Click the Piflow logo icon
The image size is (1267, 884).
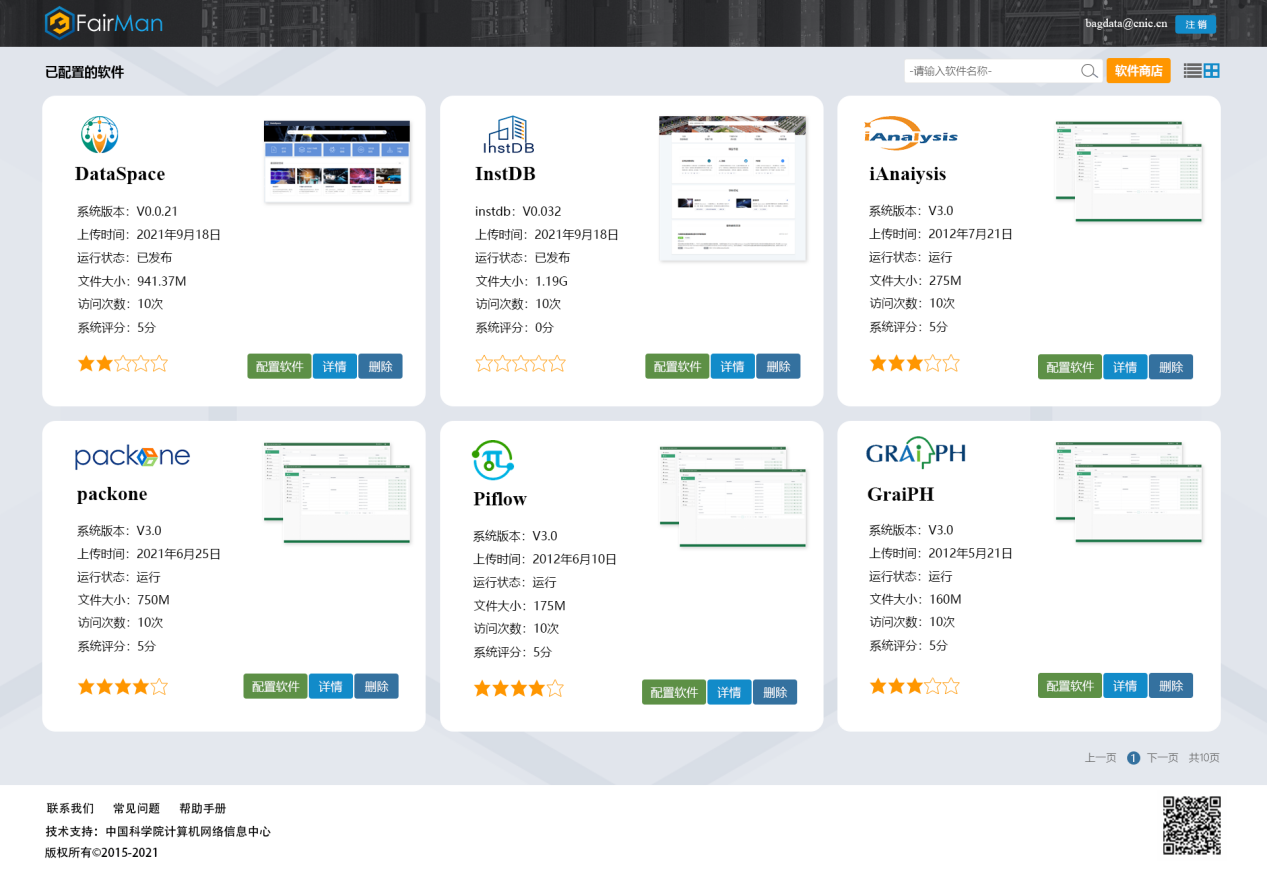[x=492, y=460]
